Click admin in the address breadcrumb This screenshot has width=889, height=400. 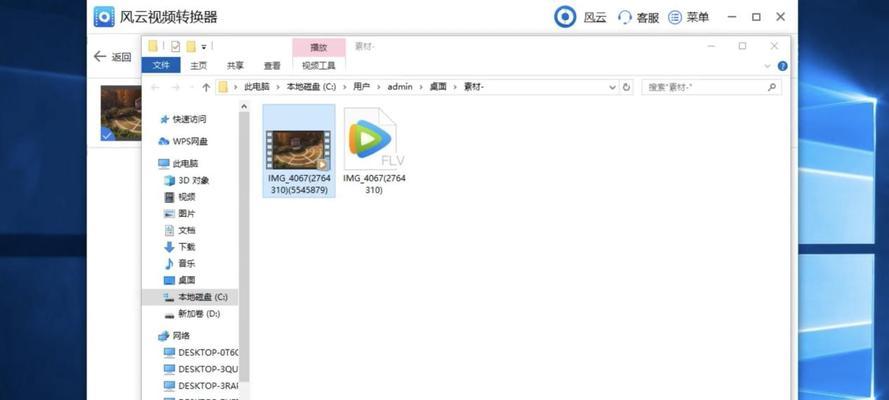[x=400, y=87]
